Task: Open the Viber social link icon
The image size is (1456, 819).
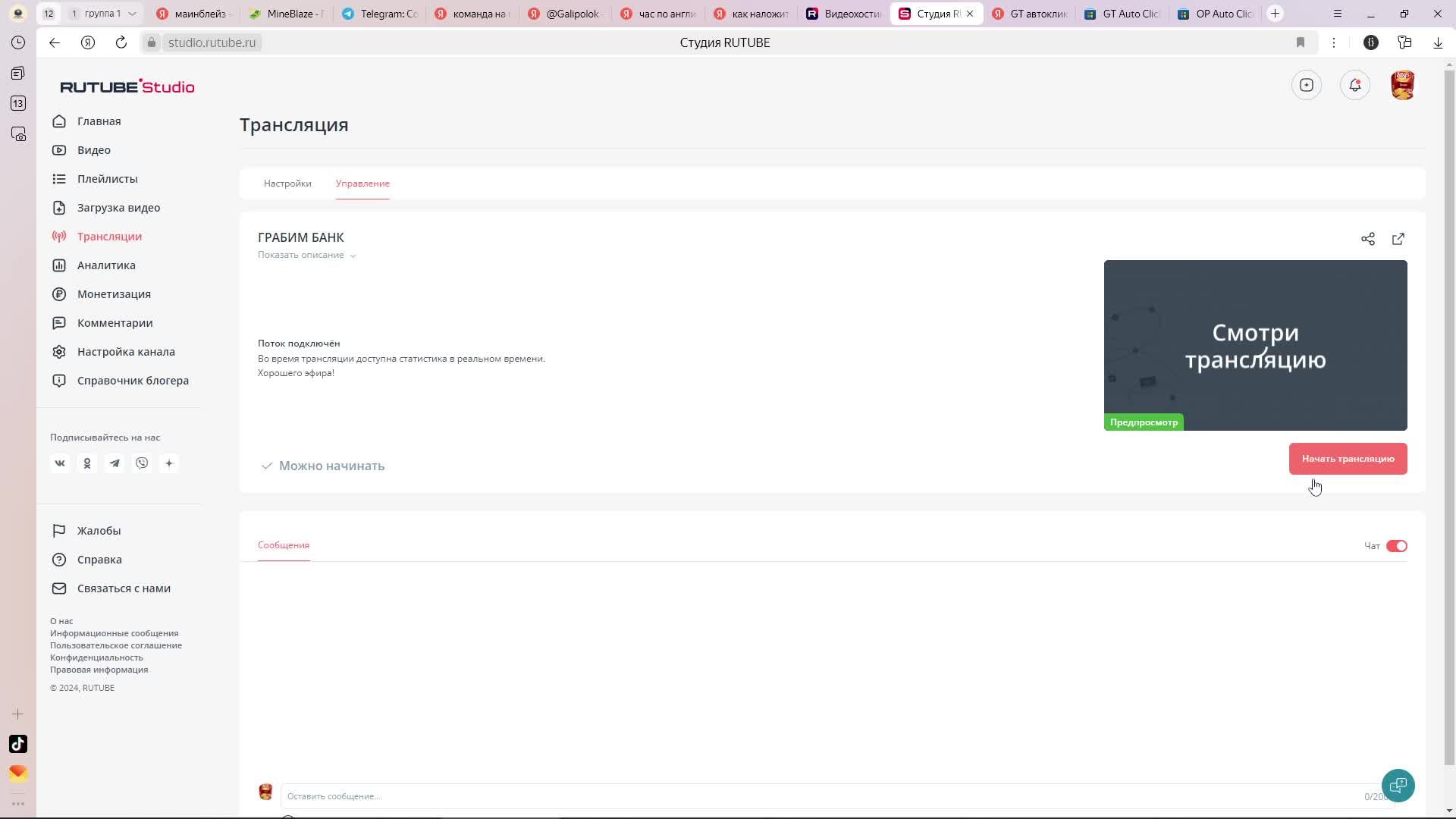Action: click(142, 463)
